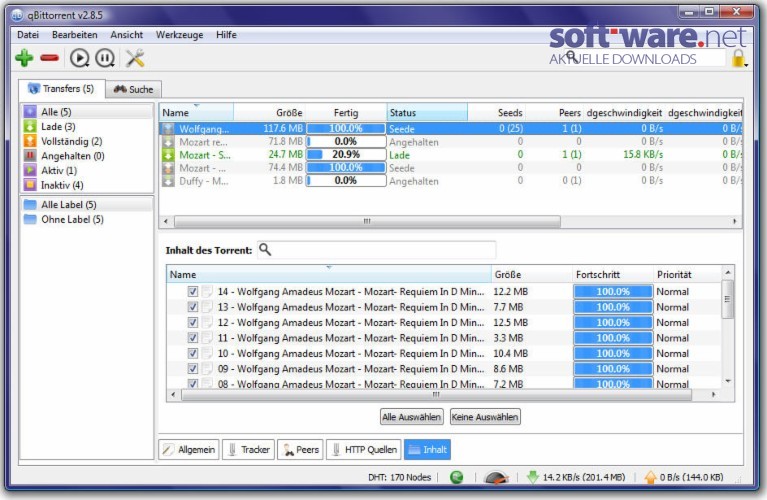The width and height of the screenshot is (767, 500).
Task: Click the magnifier in torrent content filter
Action: (265, 250)
